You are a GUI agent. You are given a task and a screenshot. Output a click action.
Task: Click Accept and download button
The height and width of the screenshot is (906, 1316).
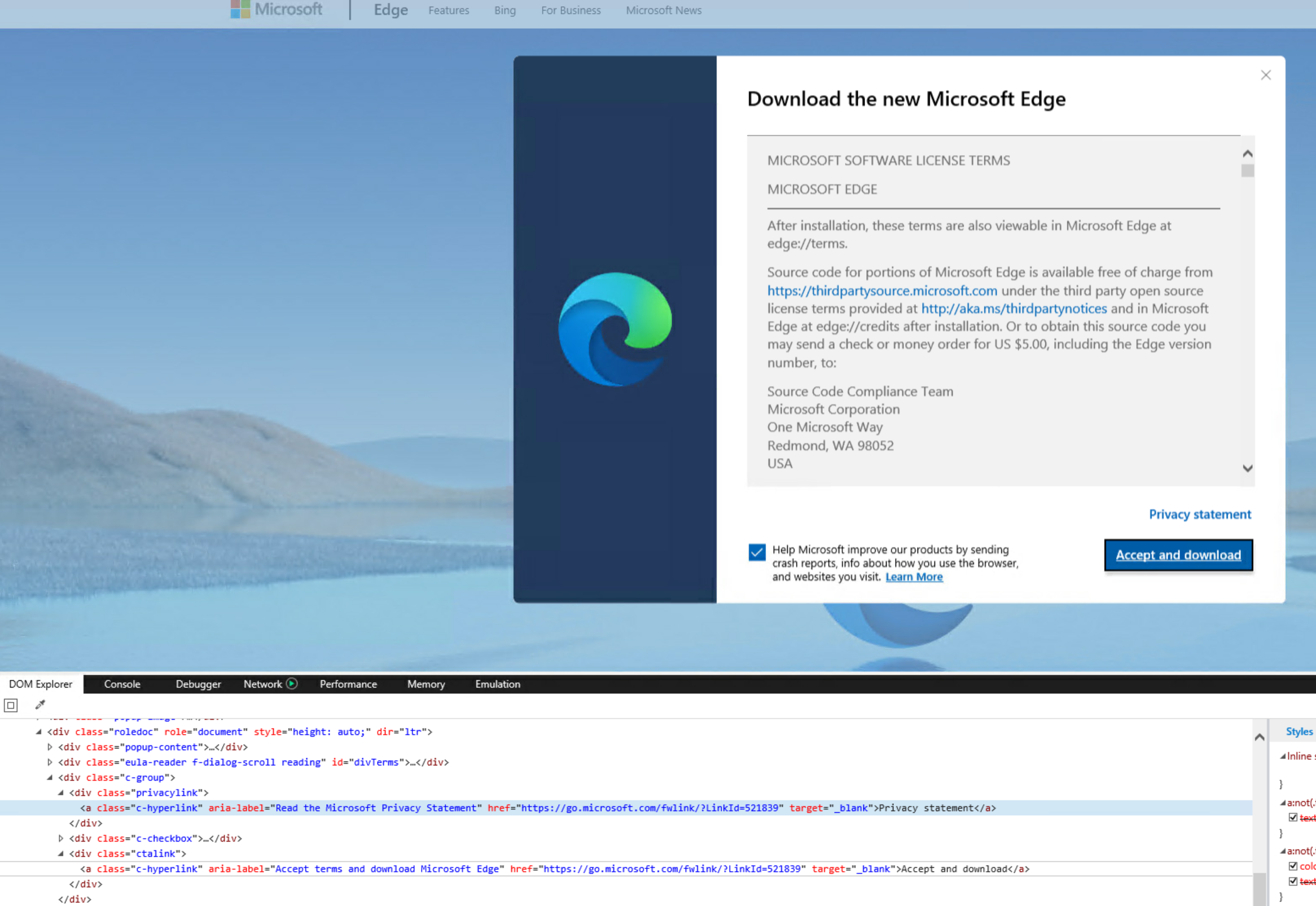click(x=1178, y=555)
